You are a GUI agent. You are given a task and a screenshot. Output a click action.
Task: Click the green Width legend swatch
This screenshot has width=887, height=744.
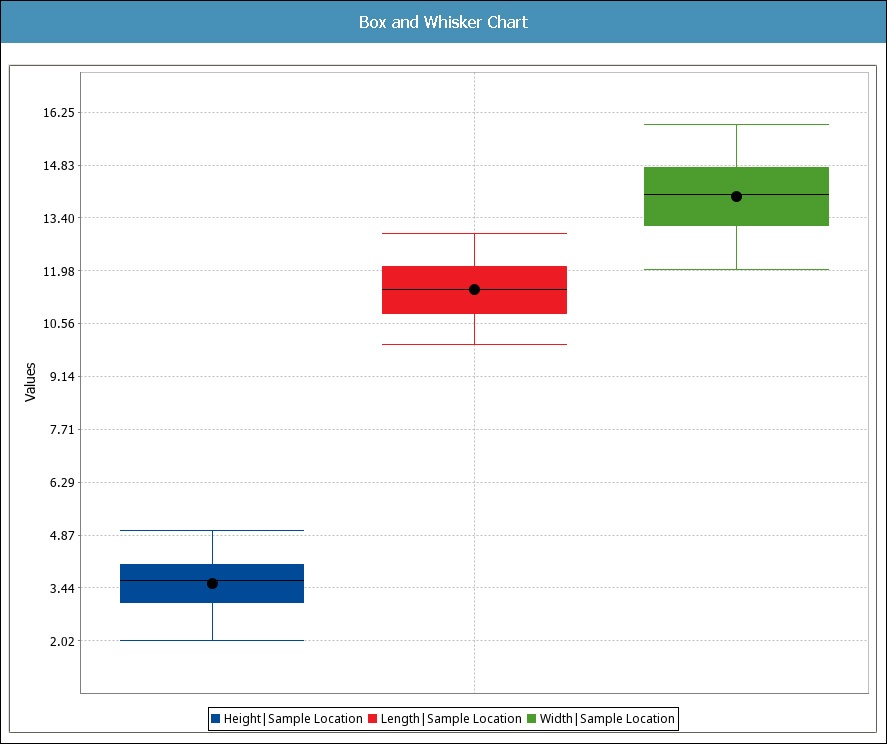tap(532, 719)
